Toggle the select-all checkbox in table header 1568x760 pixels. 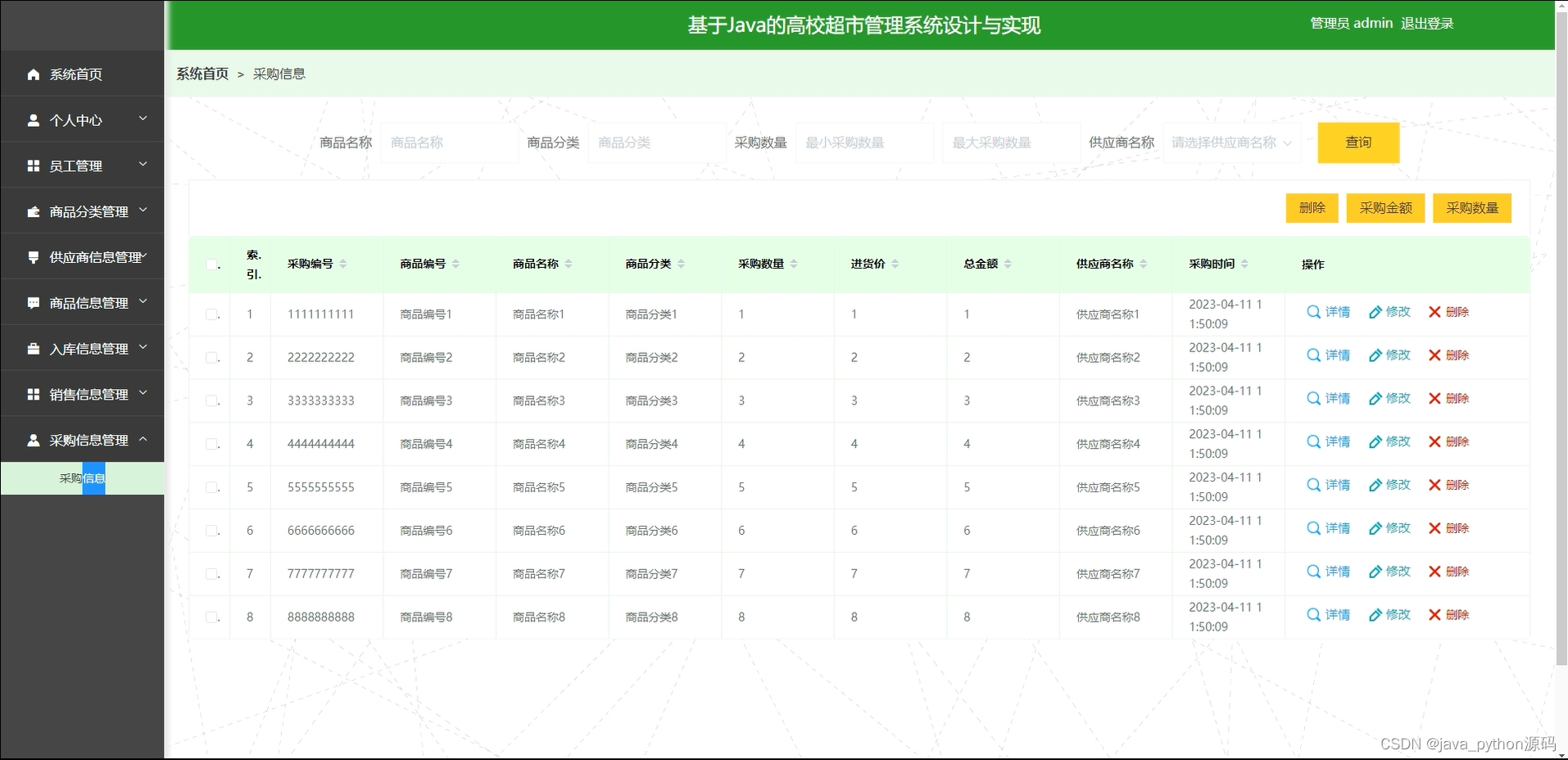(x=211, y=264)
